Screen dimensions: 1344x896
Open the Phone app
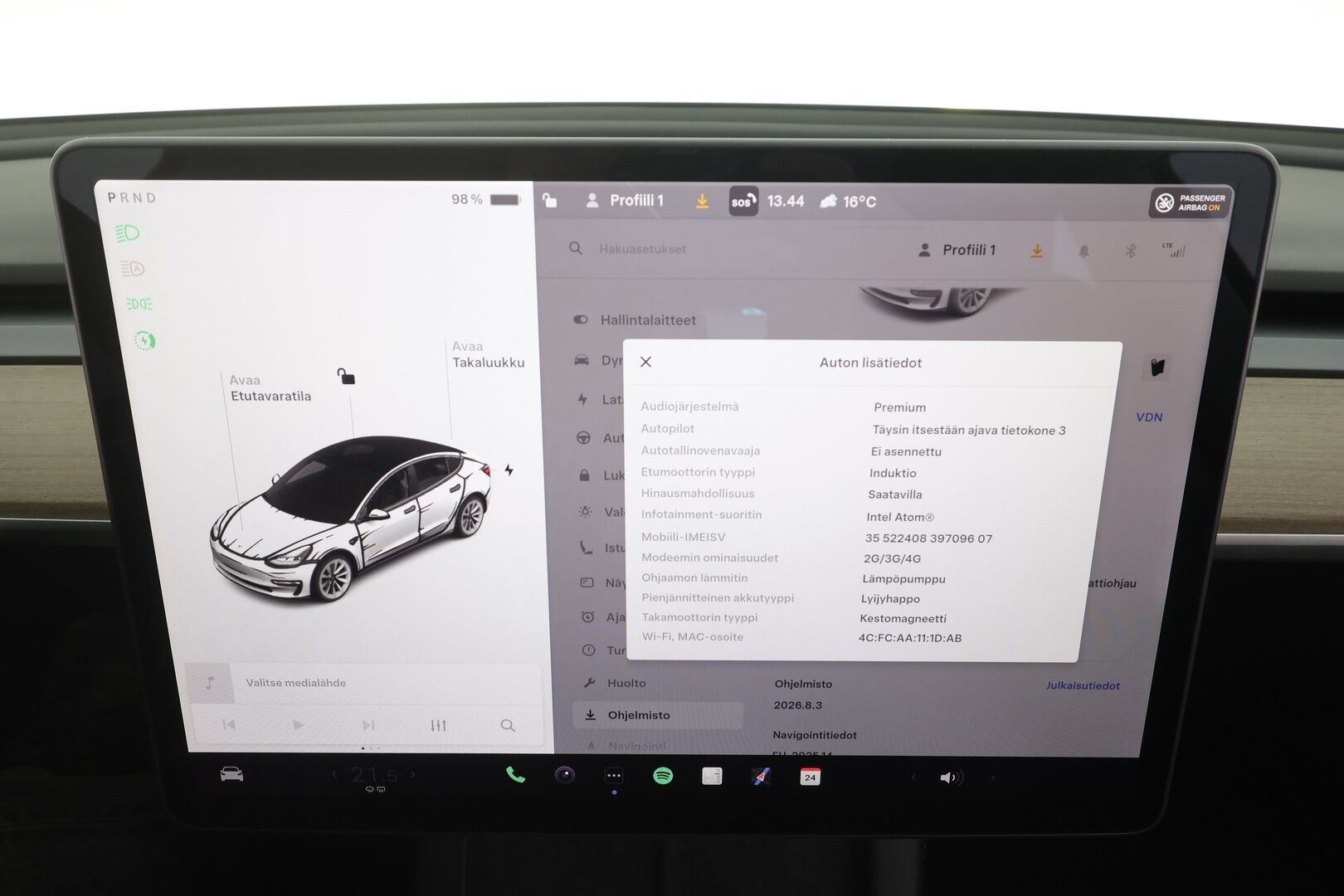[x=515, y=775]
